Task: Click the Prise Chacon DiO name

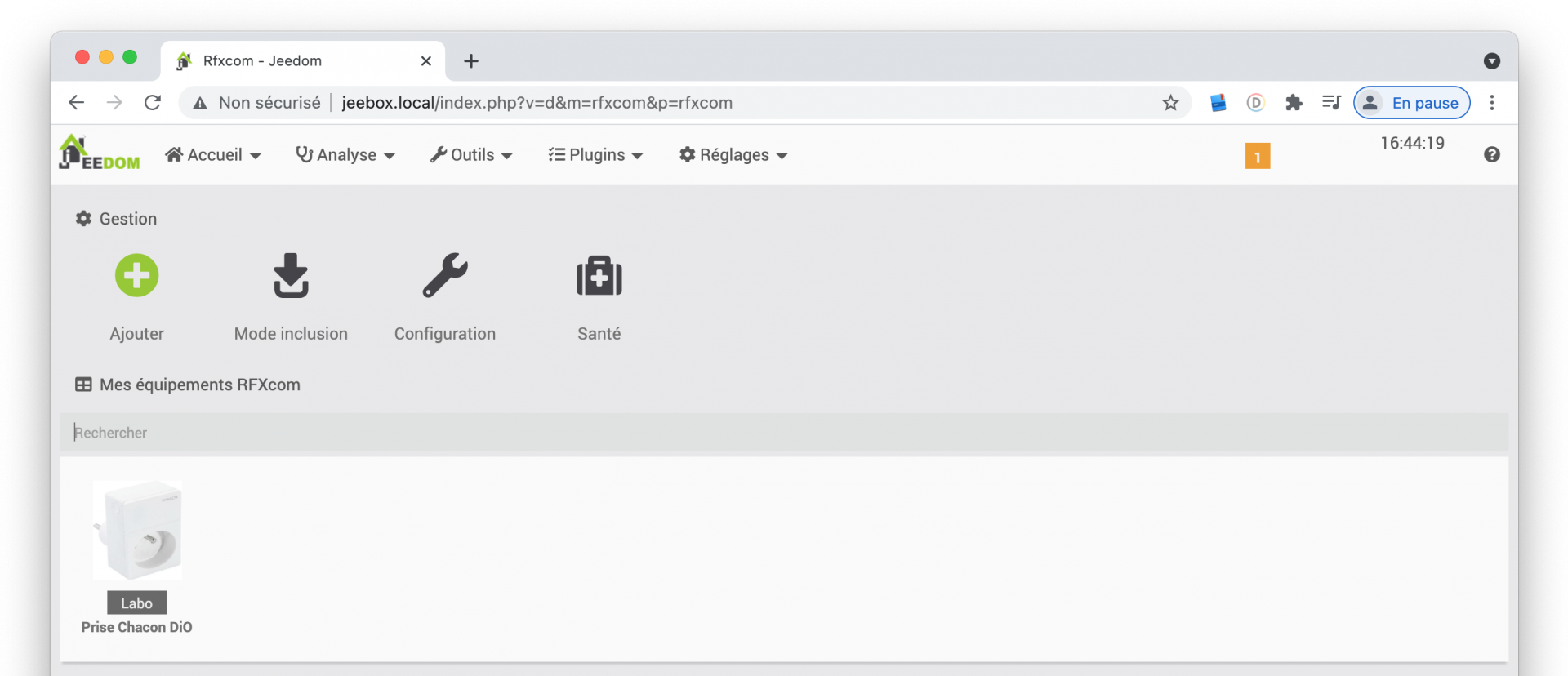Action: [x=136, y=627]
